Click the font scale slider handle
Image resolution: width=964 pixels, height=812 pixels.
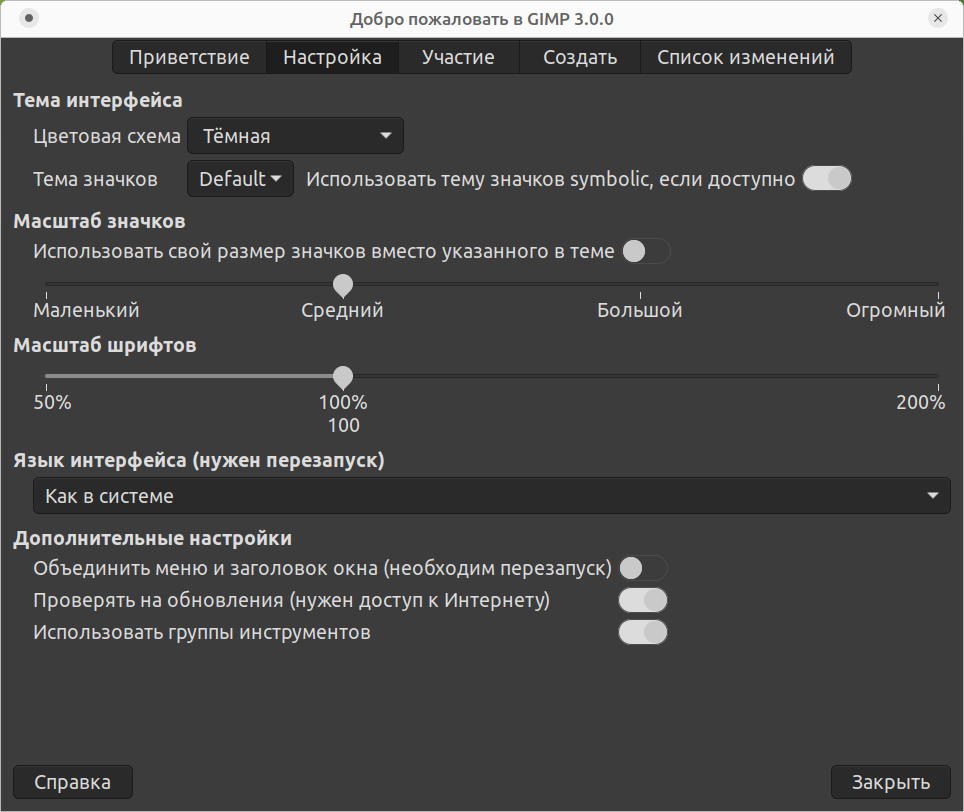pos(343,377)
